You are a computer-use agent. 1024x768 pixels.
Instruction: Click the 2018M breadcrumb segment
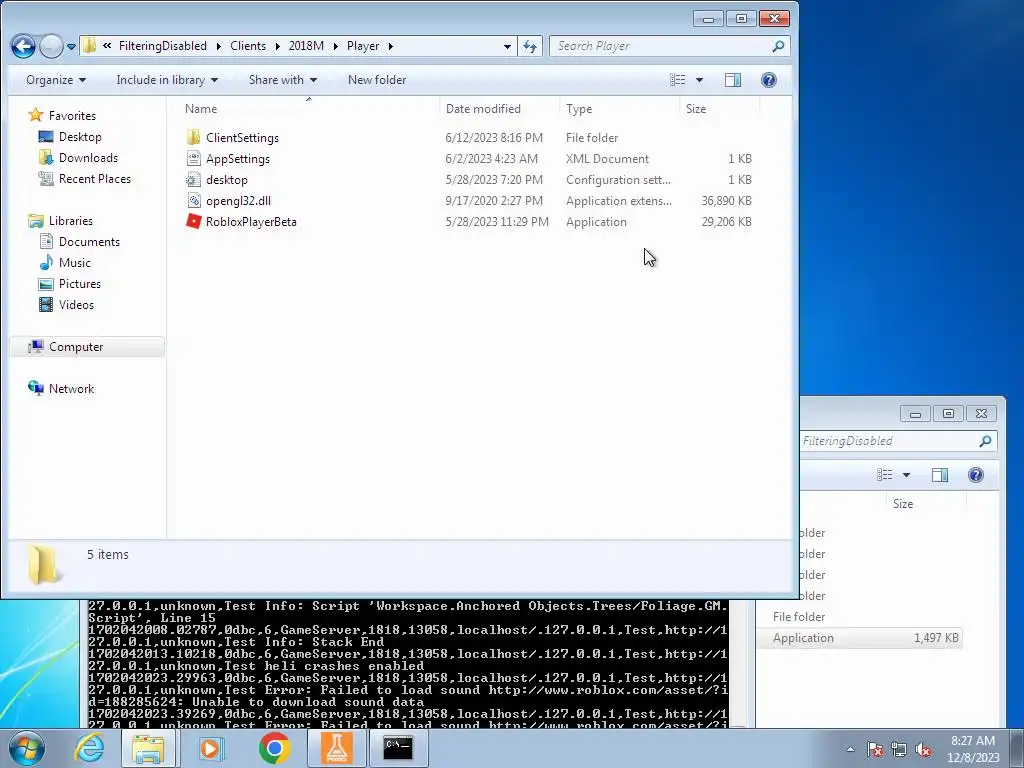click(x=306, y=46)
